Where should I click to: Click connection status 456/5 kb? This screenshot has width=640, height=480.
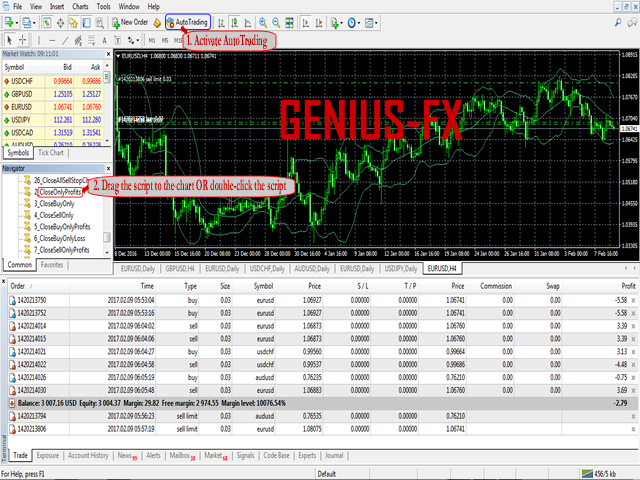[x=599, y=474]
